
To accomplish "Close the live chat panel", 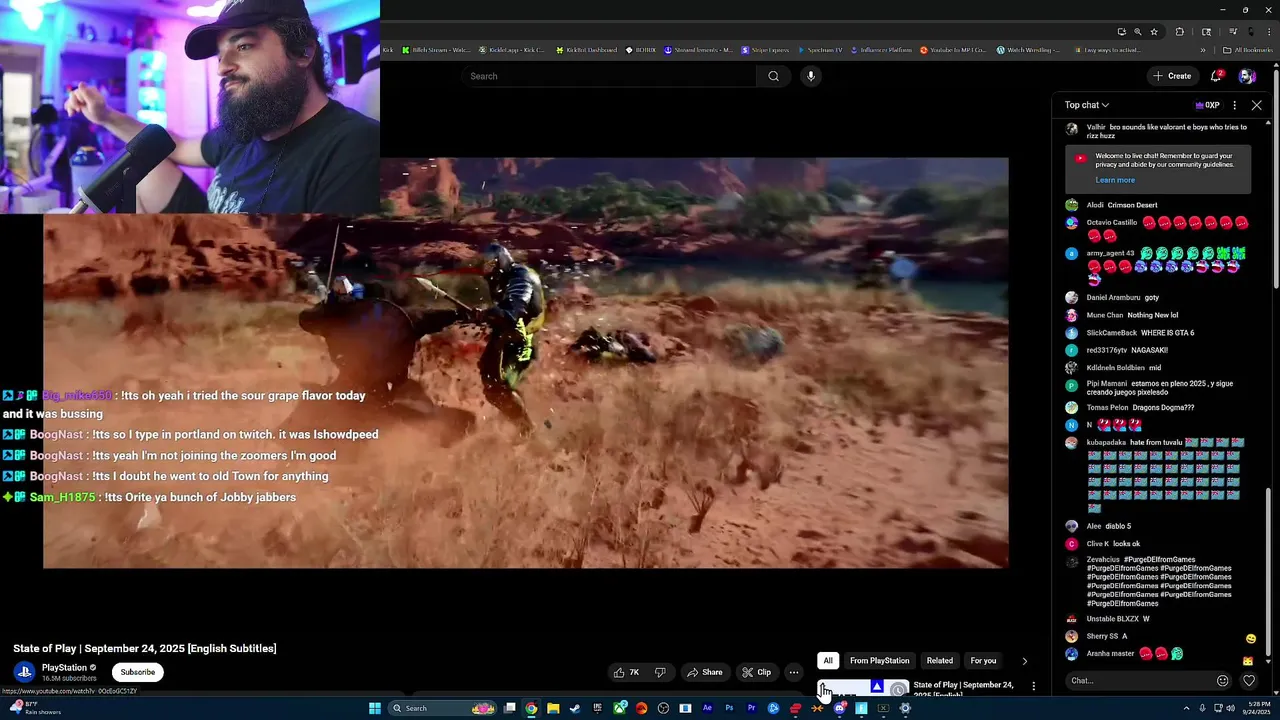I will (x=1257, y=105).
